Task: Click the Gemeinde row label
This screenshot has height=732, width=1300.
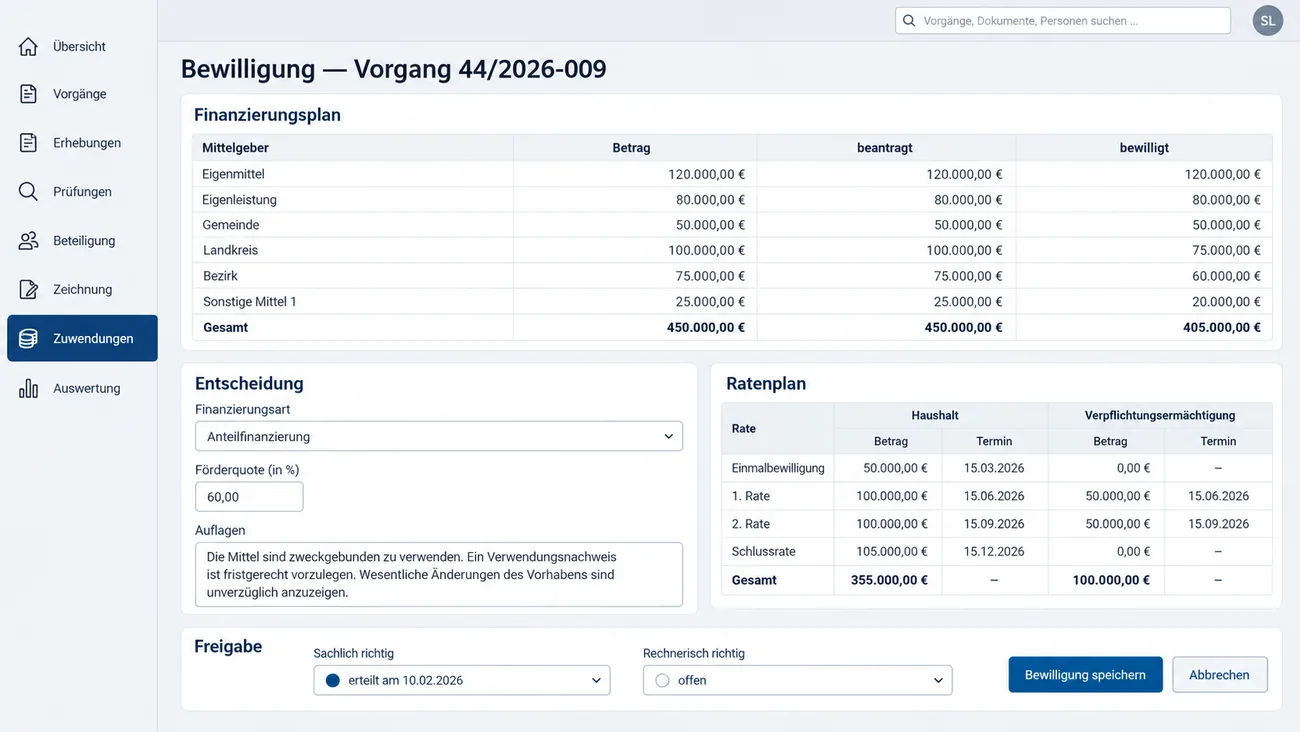Action: pos(231,225)
